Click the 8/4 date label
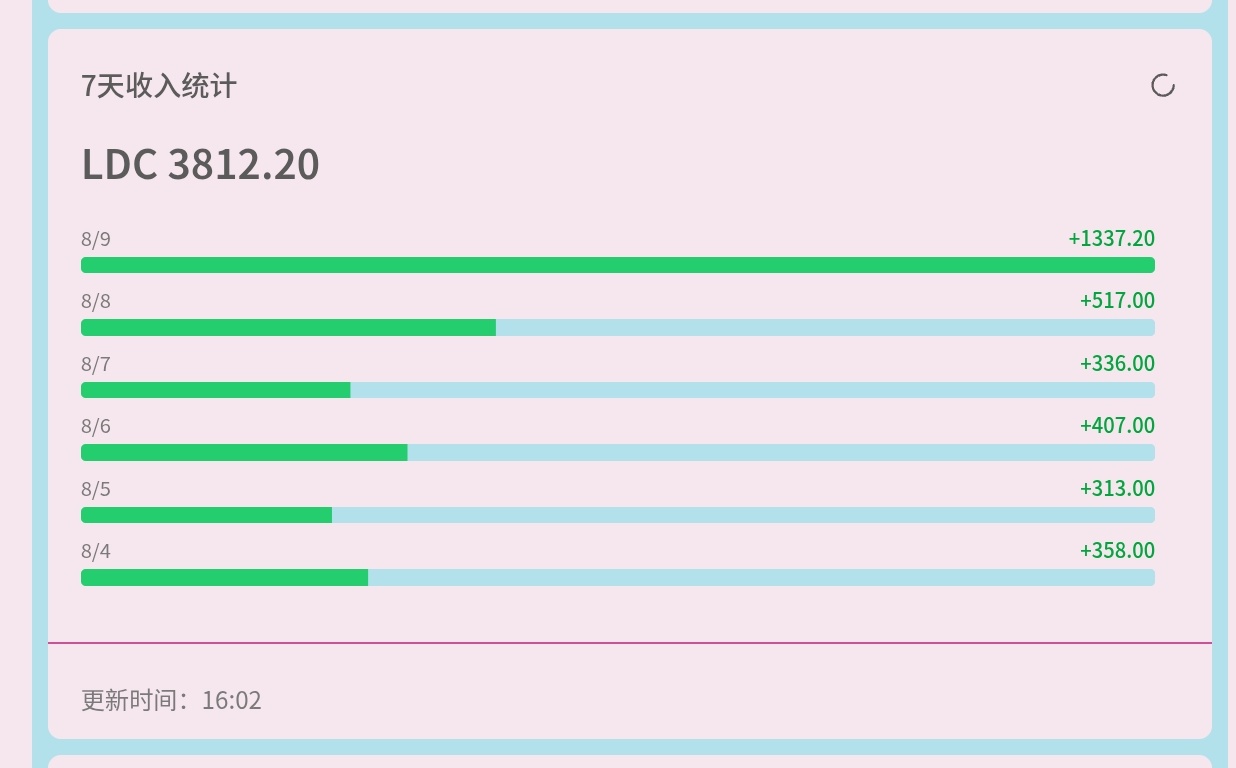This screenshot has height=768, width=1236. [96, 551]
